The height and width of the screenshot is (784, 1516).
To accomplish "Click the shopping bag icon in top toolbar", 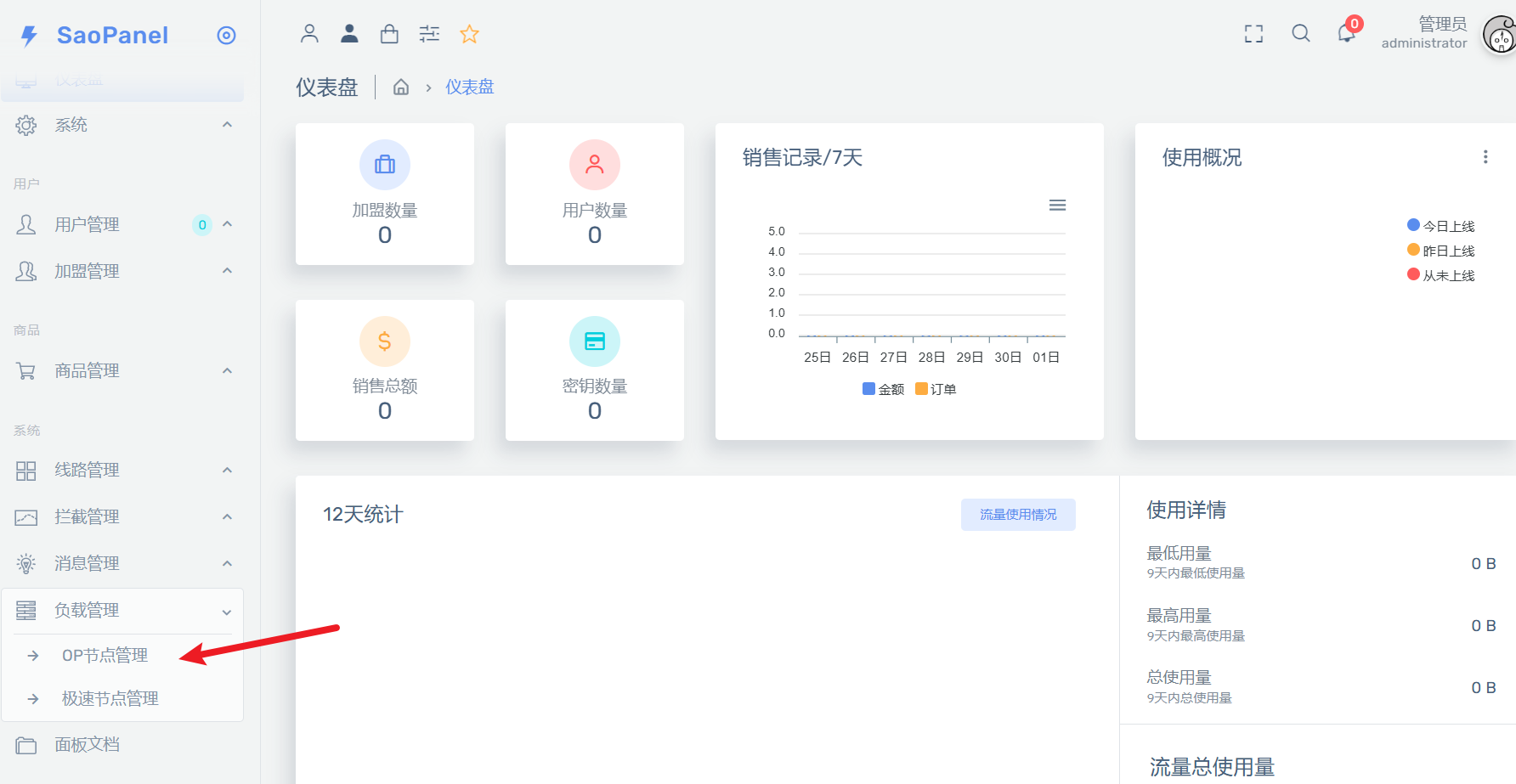I will pos(389,34).
